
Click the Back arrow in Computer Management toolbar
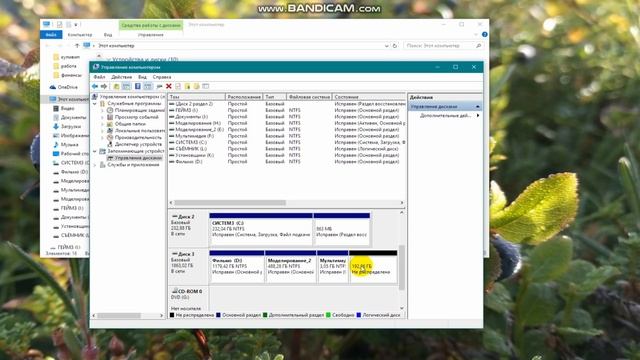pyautogui.click(x=95, y=86)
